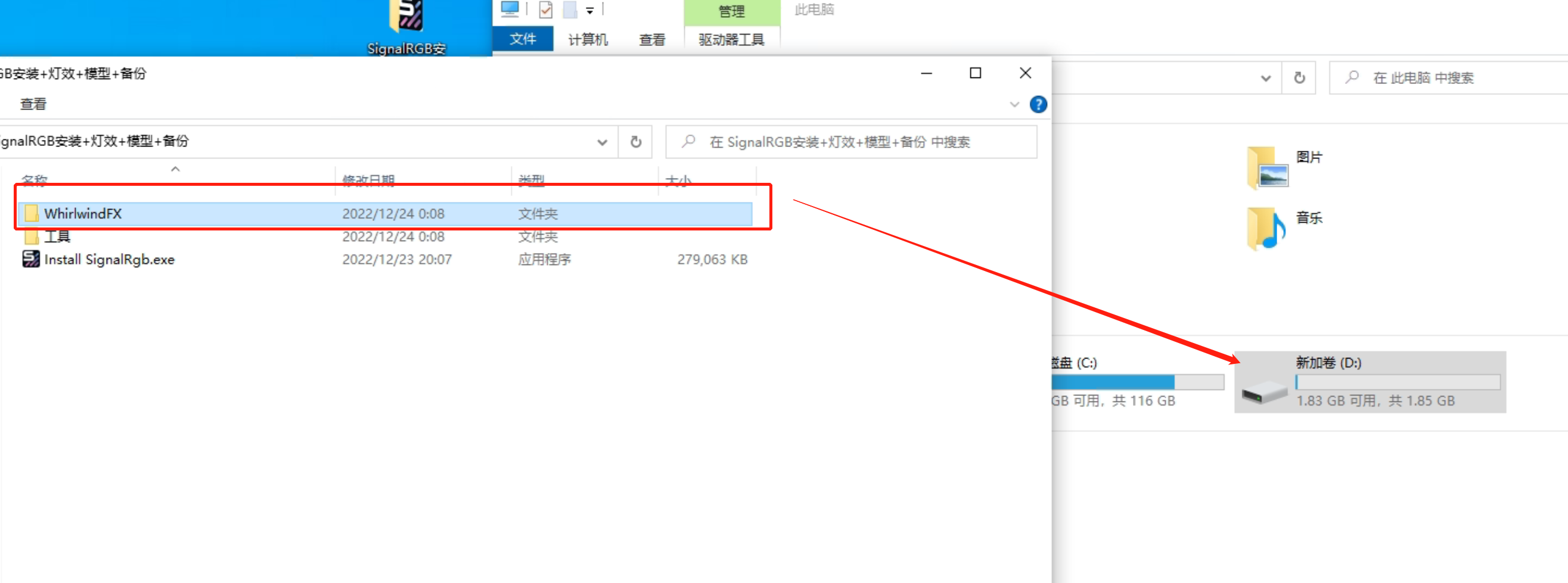Refresh the SignalRGB folder window
The height and width of the screenshot is (583, 1568).
click(635, 142)
